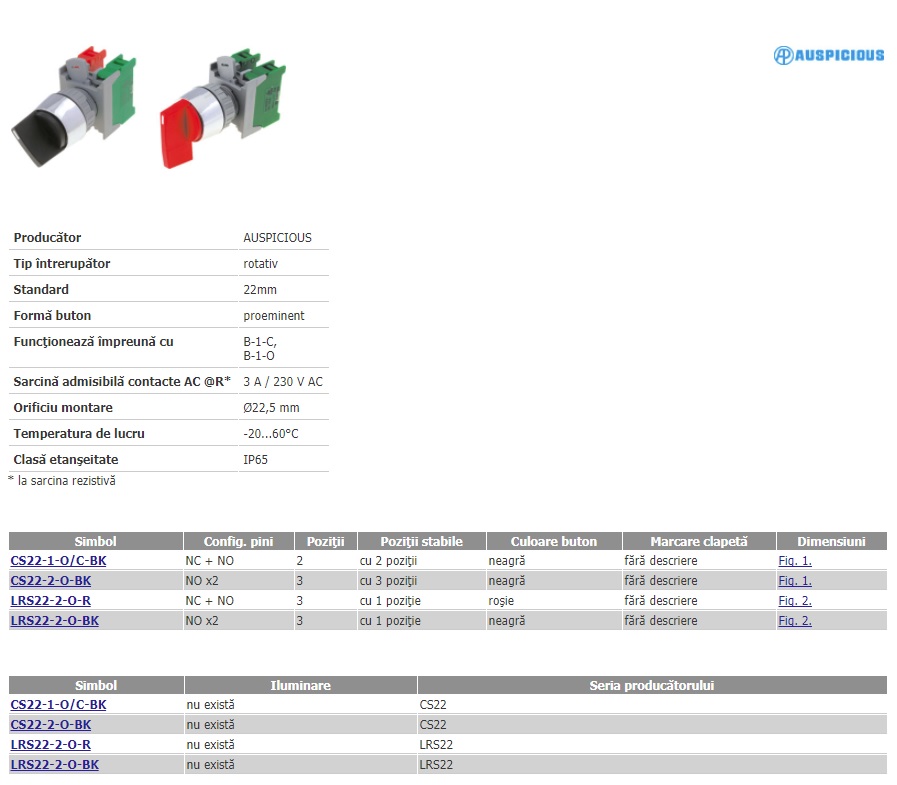Click the 'Producător' specification label
897x785 pixels.
[x=47, y=237]
